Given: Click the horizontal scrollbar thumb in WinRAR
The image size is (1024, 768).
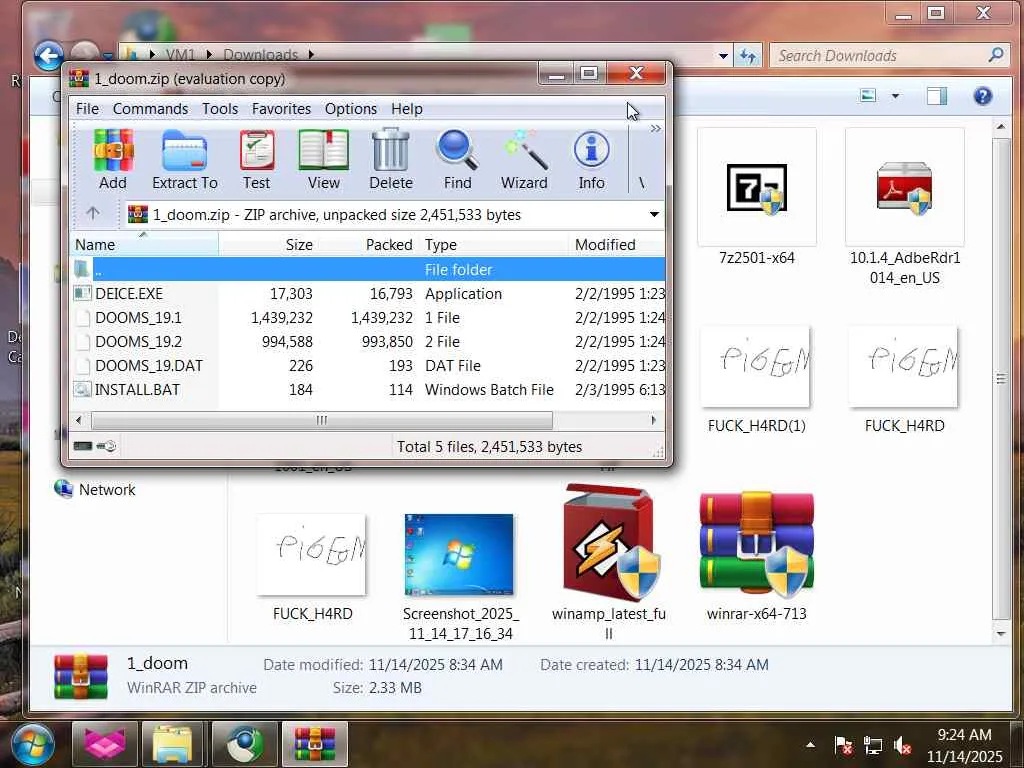Looking at the screenshot, I should coord(322,420).
